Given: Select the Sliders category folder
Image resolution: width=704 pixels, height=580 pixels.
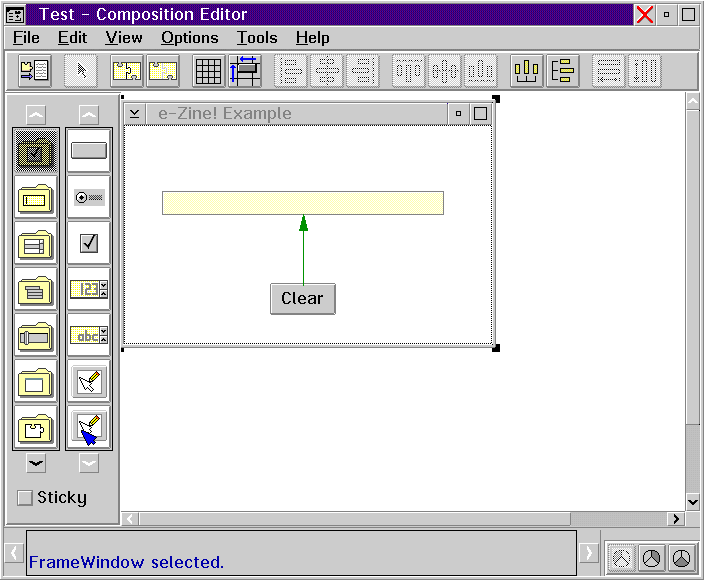Looking at the screenshot, I should 36,336.
